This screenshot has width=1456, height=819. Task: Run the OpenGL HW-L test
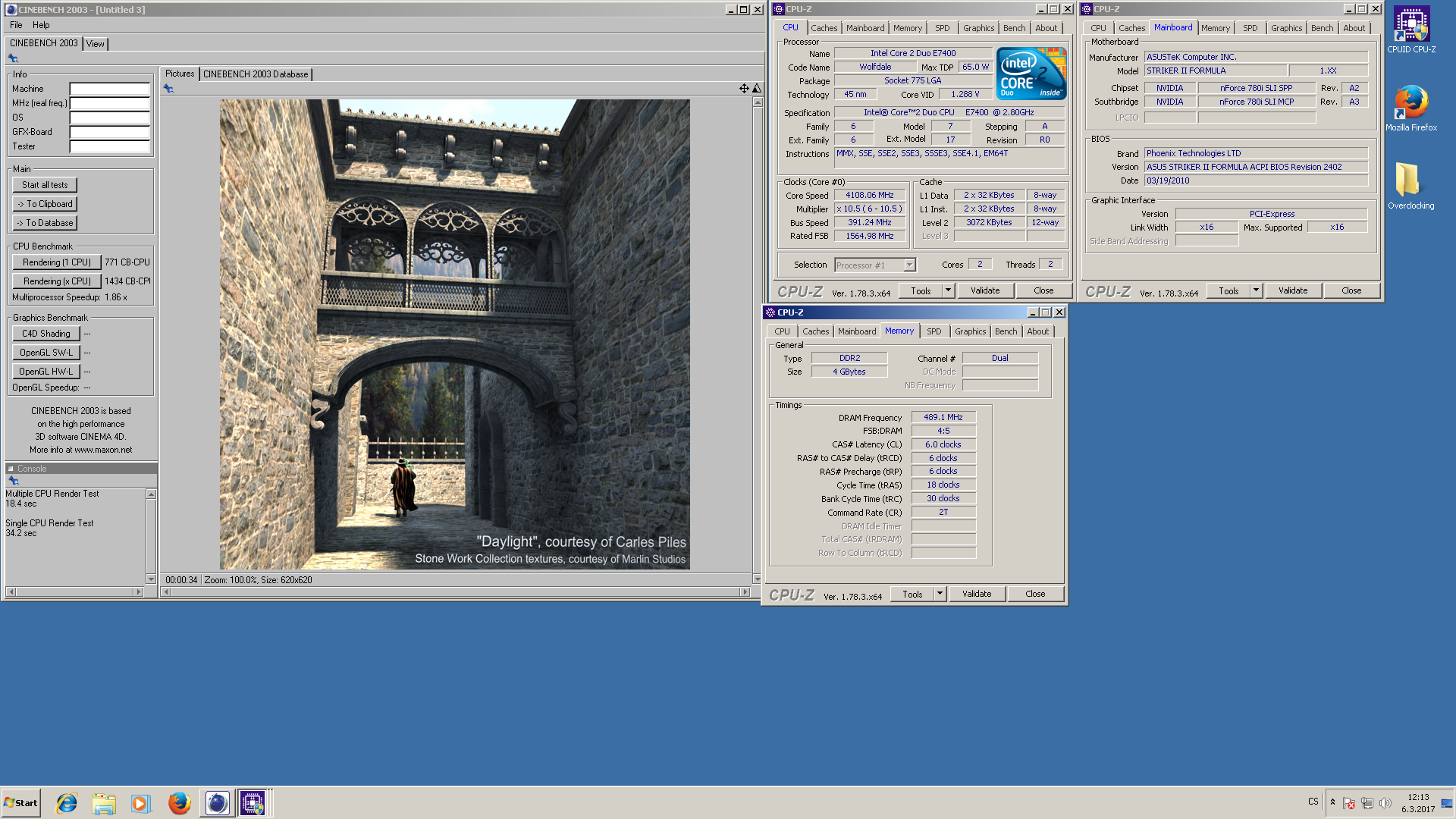pos(46,372)
